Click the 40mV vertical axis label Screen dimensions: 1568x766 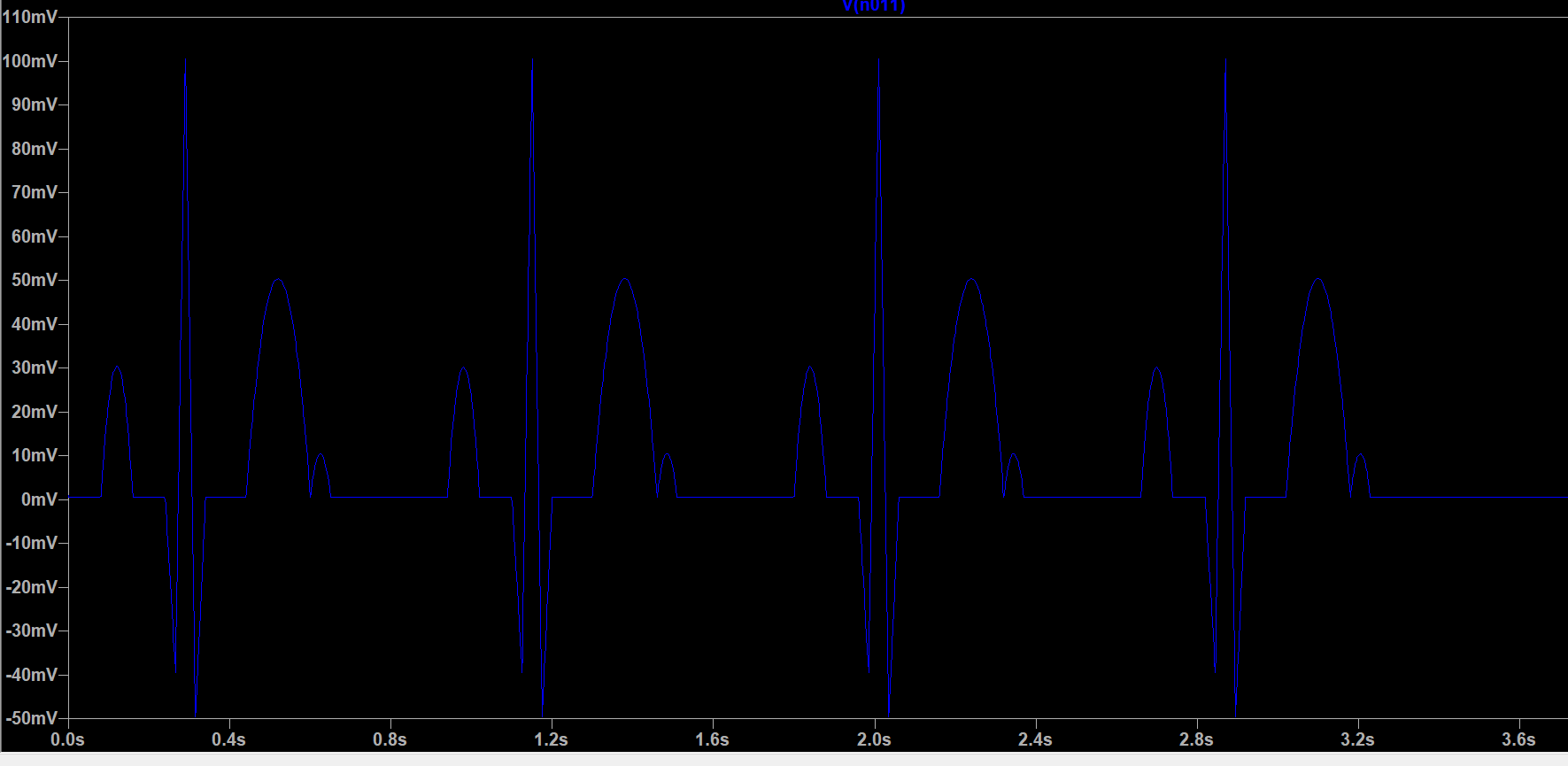35,324
